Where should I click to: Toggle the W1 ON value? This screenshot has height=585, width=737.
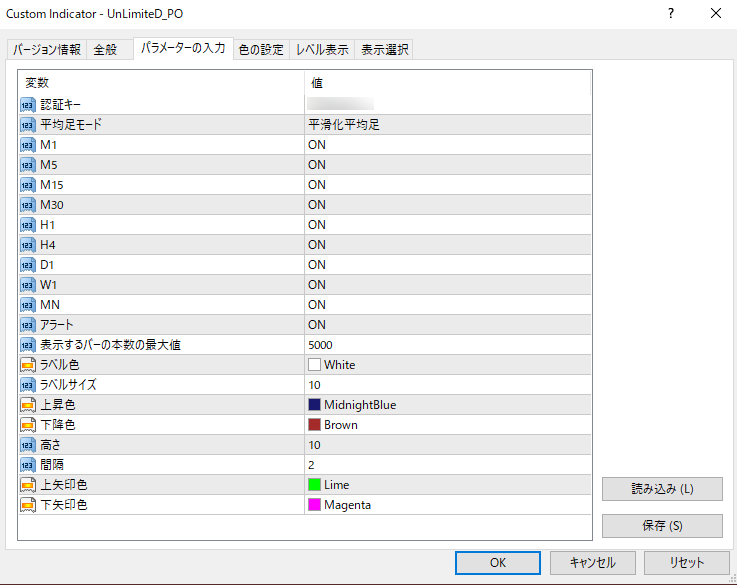[447, 285]
